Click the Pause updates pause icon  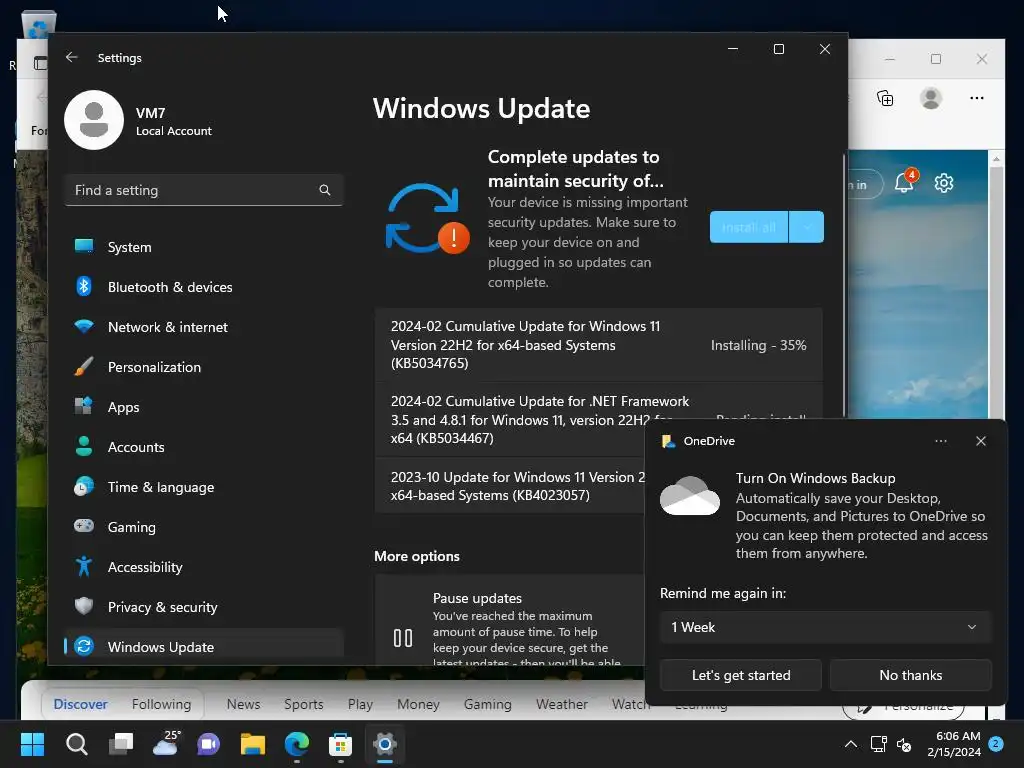403,637
